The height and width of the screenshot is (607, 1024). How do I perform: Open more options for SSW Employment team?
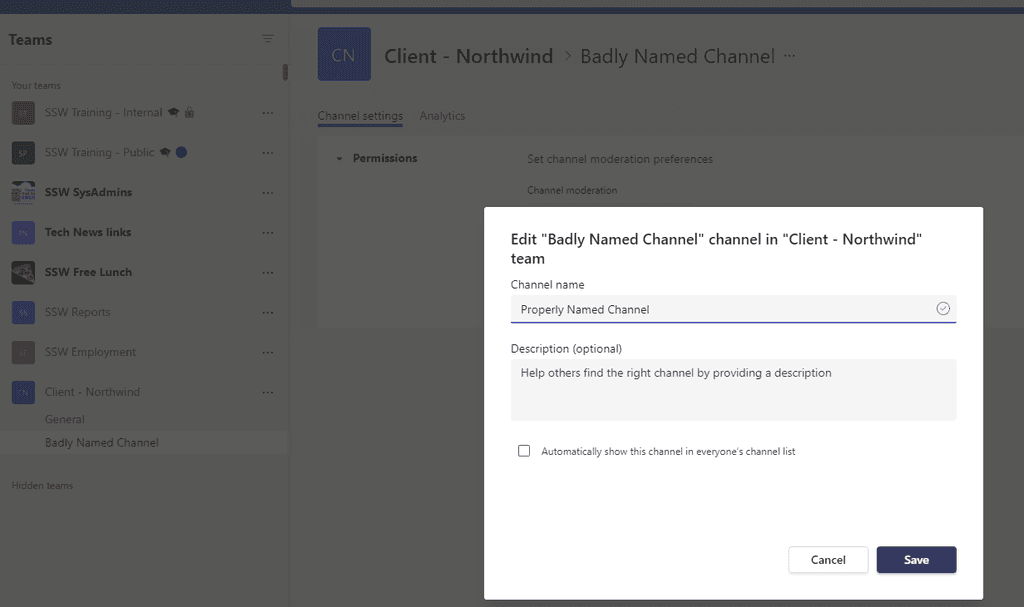click(x=268, y=352)
